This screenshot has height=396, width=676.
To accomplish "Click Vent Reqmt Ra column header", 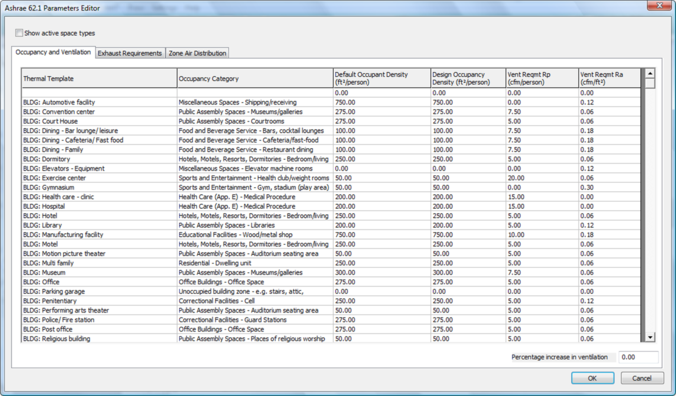I will [x=610, y=78].
